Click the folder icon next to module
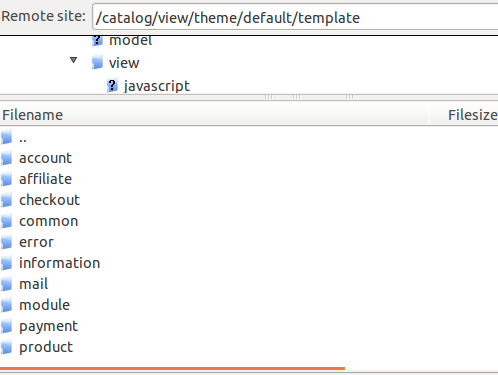 pos(6,305)
